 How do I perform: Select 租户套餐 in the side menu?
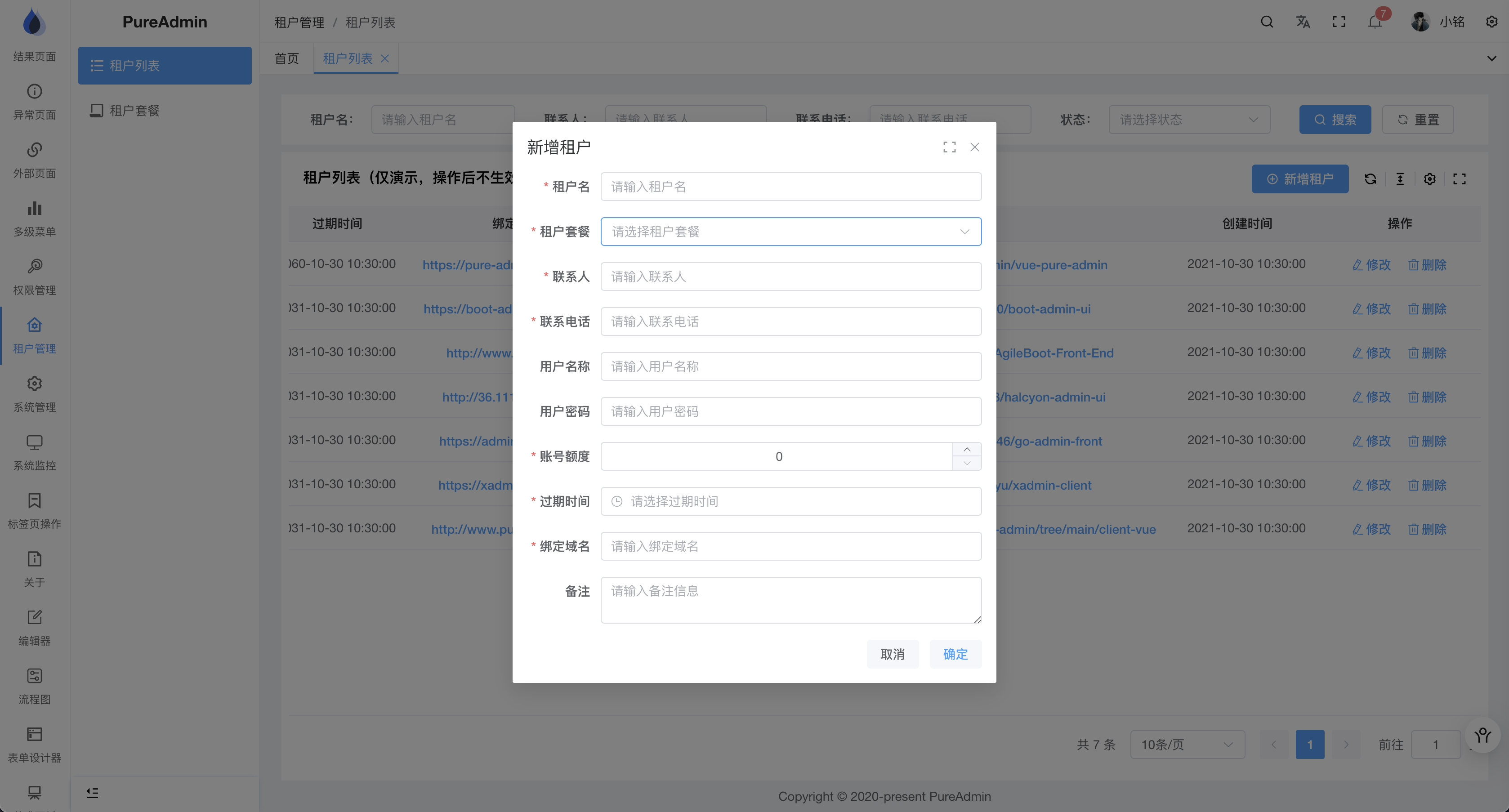pos(134,111)
